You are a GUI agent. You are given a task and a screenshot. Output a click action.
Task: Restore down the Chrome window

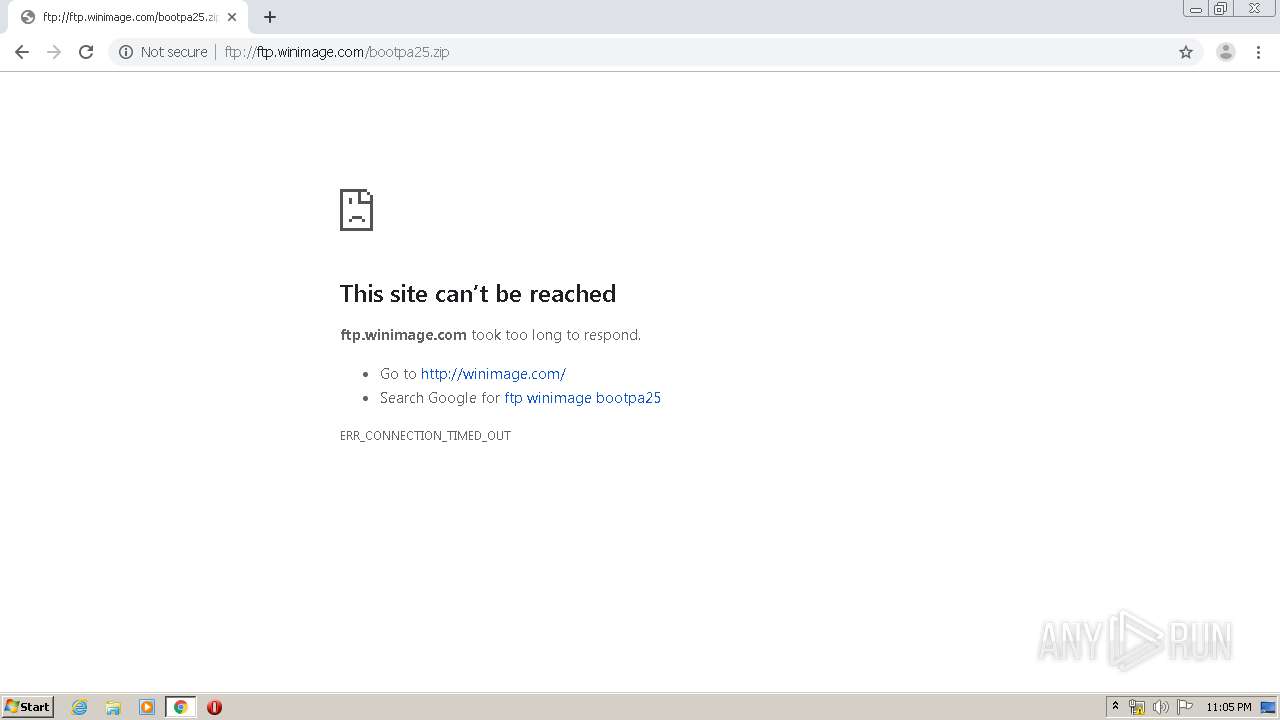[x=1221, y=9]
